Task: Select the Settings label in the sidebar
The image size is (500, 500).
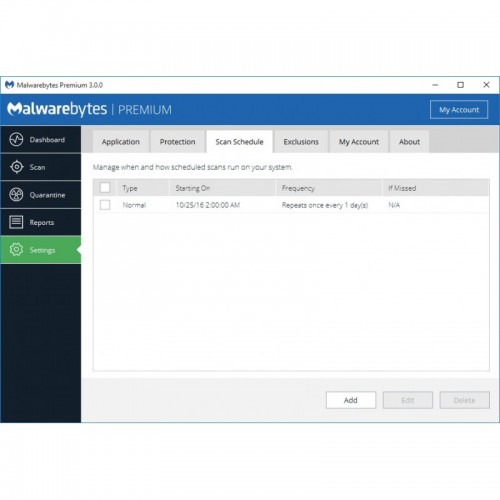Action: click(x=42, y=250)
